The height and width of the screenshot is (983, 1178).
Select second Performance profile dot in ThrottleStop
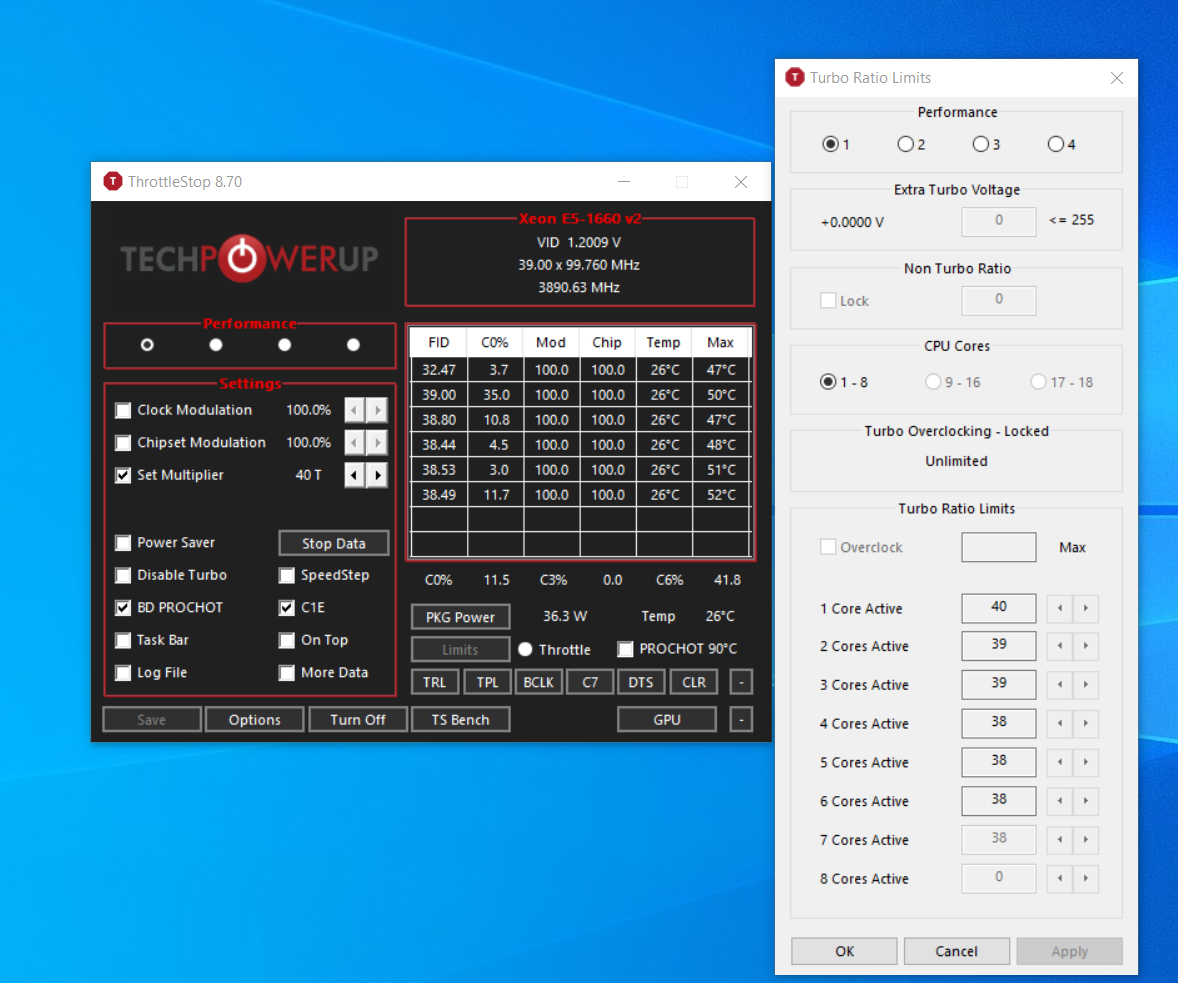pos(216,345)
